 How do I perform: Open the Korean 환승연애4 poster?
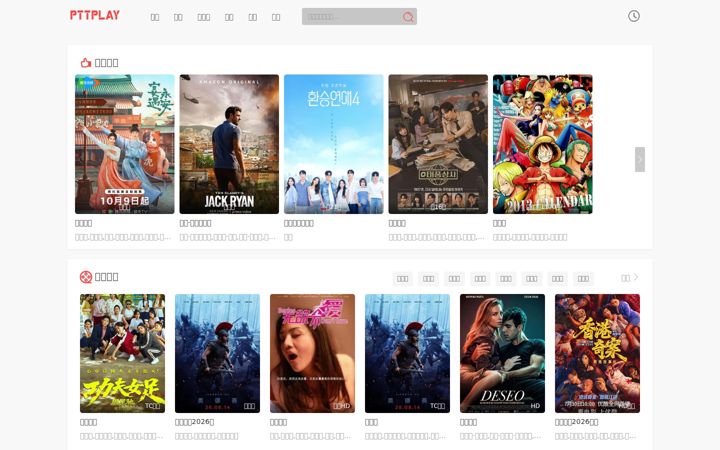coord(333,144)
